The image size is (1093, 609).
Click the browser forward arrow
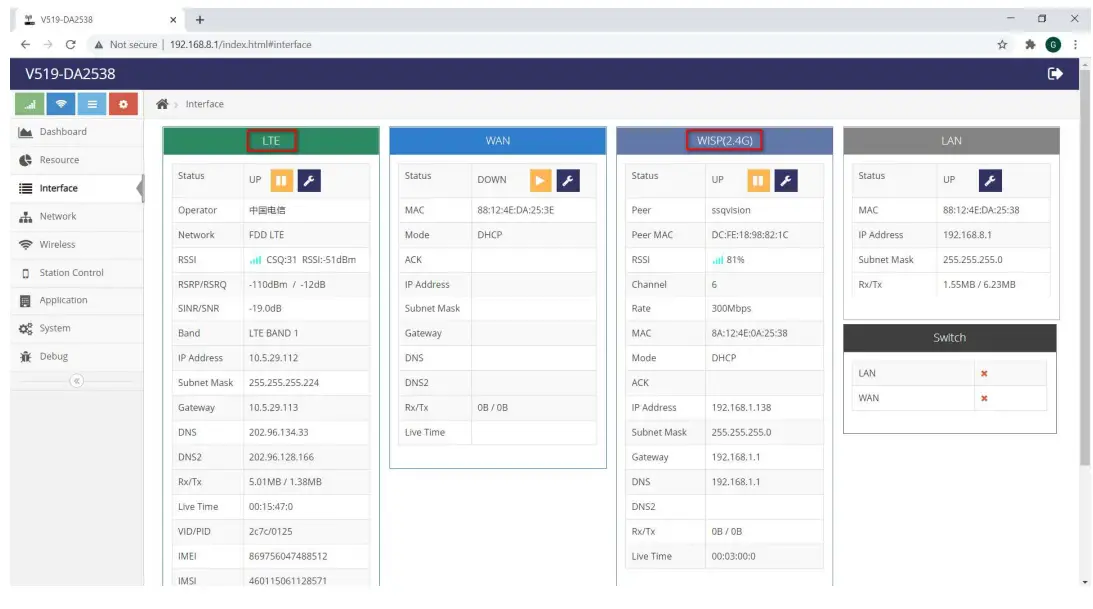coord(47,45)
